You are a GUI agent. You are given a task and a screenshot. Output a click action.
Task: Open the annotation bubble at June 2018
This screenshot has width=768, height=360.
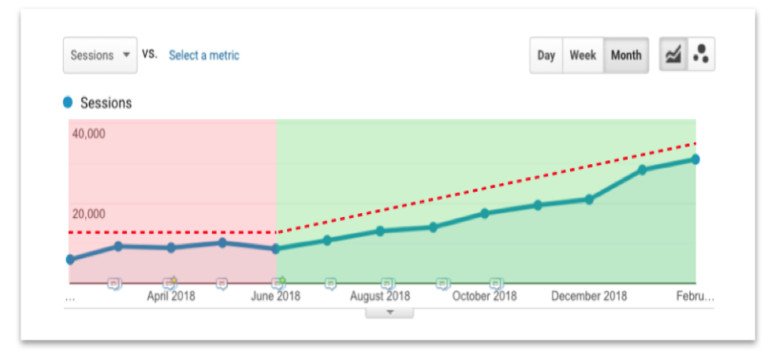(278, 283)
